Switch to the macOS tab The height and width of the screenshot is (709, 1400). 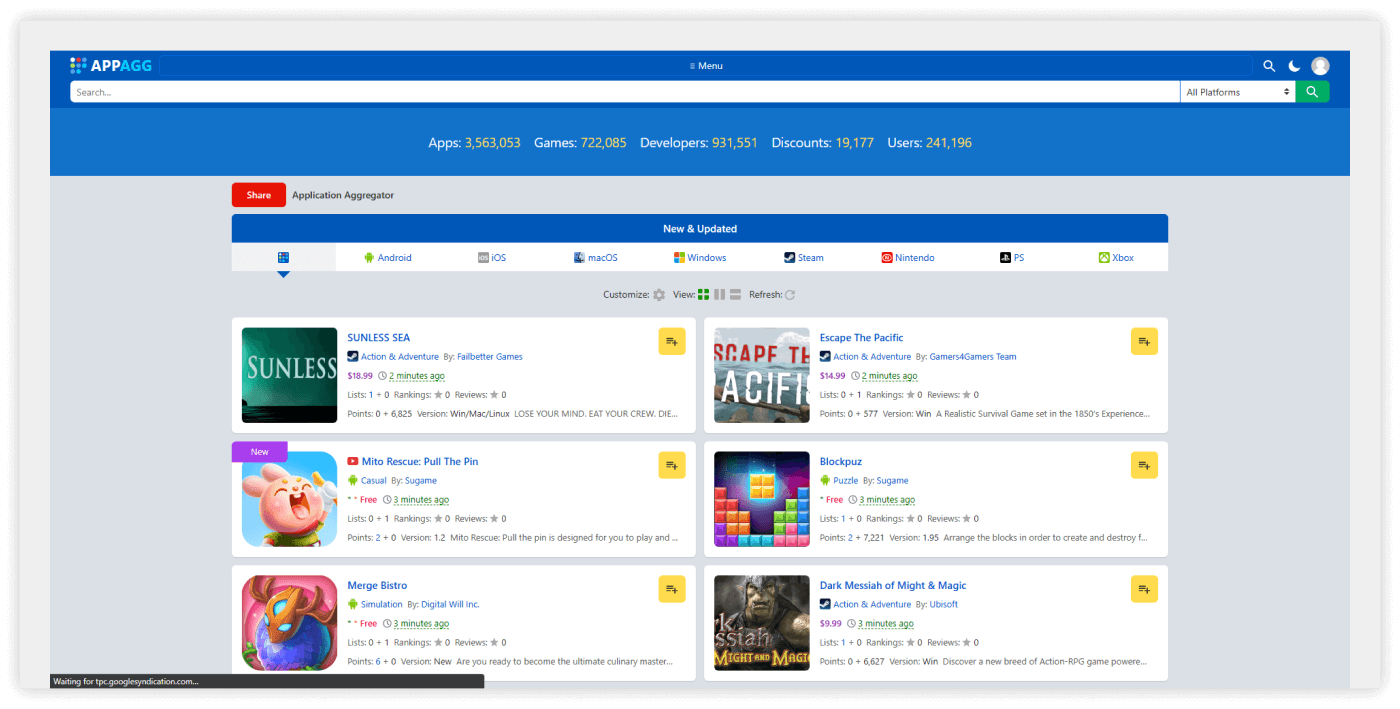pos(596,257)
